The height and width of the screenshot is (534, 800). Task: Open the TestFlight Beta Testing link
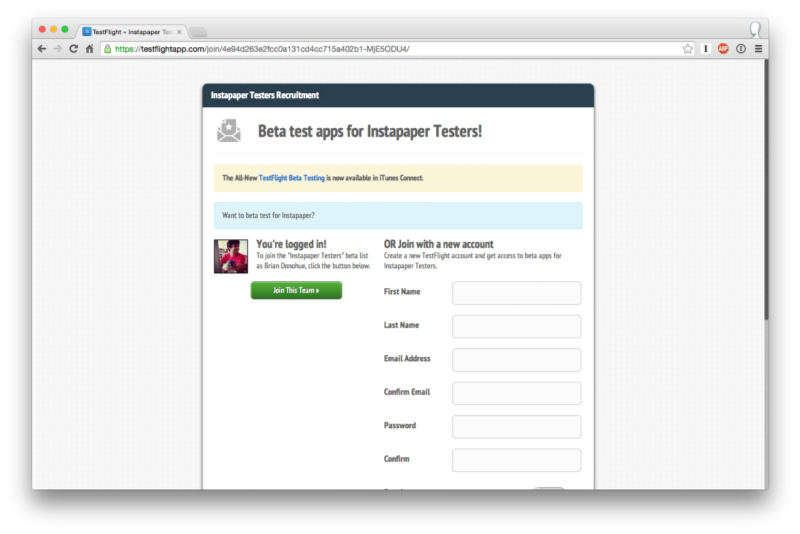291,178
